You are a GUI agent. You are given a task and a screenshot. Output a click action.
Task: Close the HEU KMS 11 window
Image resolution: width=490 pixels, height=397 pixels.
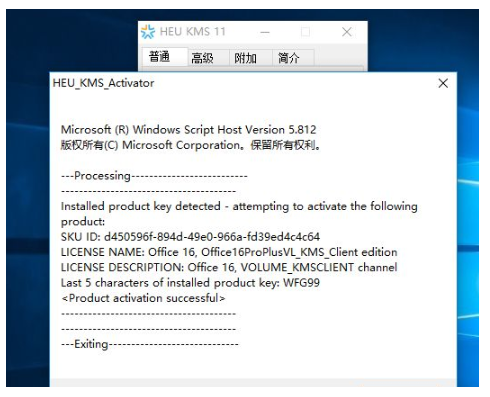[x=347, y=32]
